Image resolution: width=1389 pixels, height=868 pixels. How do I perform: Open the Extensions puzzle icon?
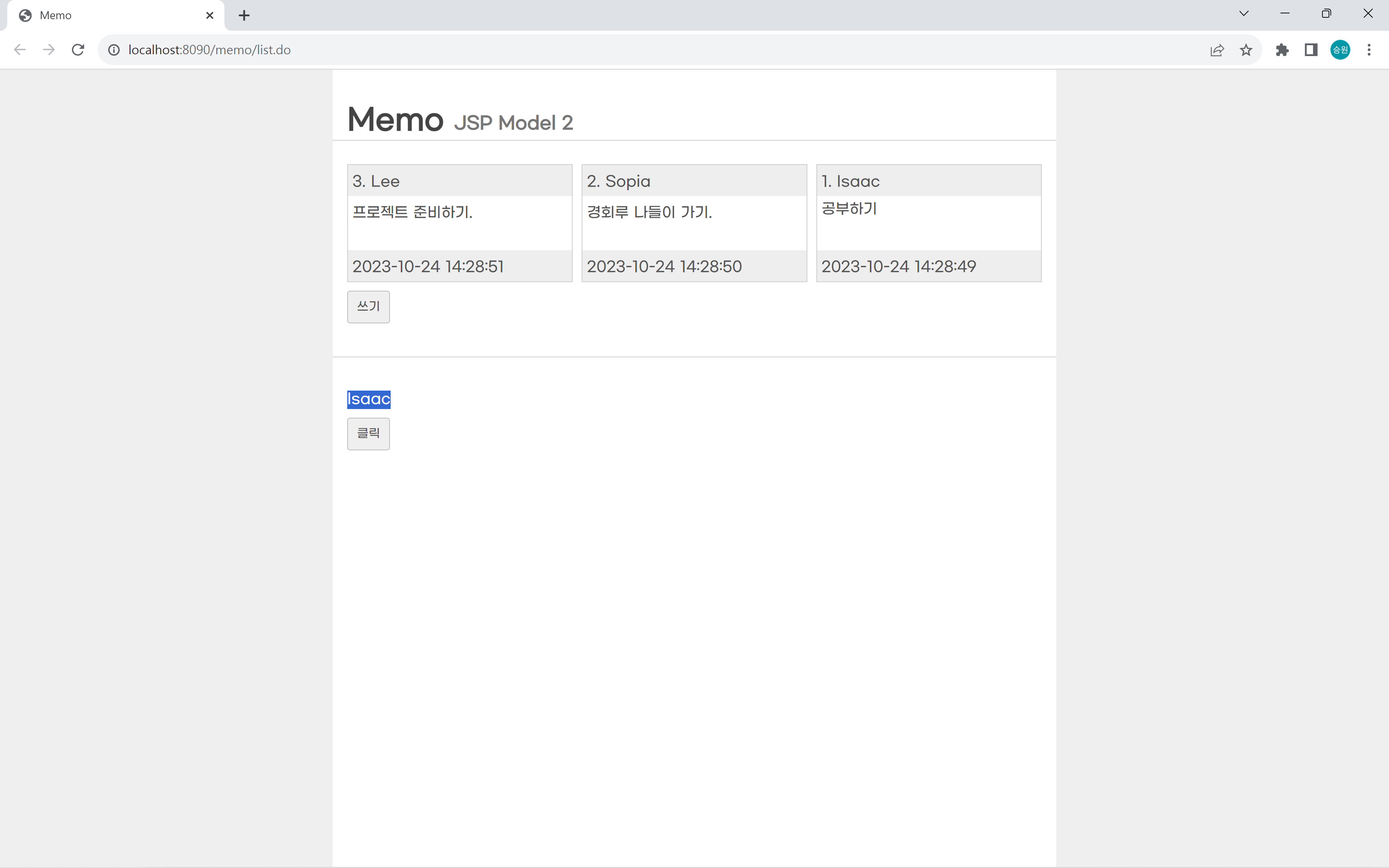tap(1282, 50)
